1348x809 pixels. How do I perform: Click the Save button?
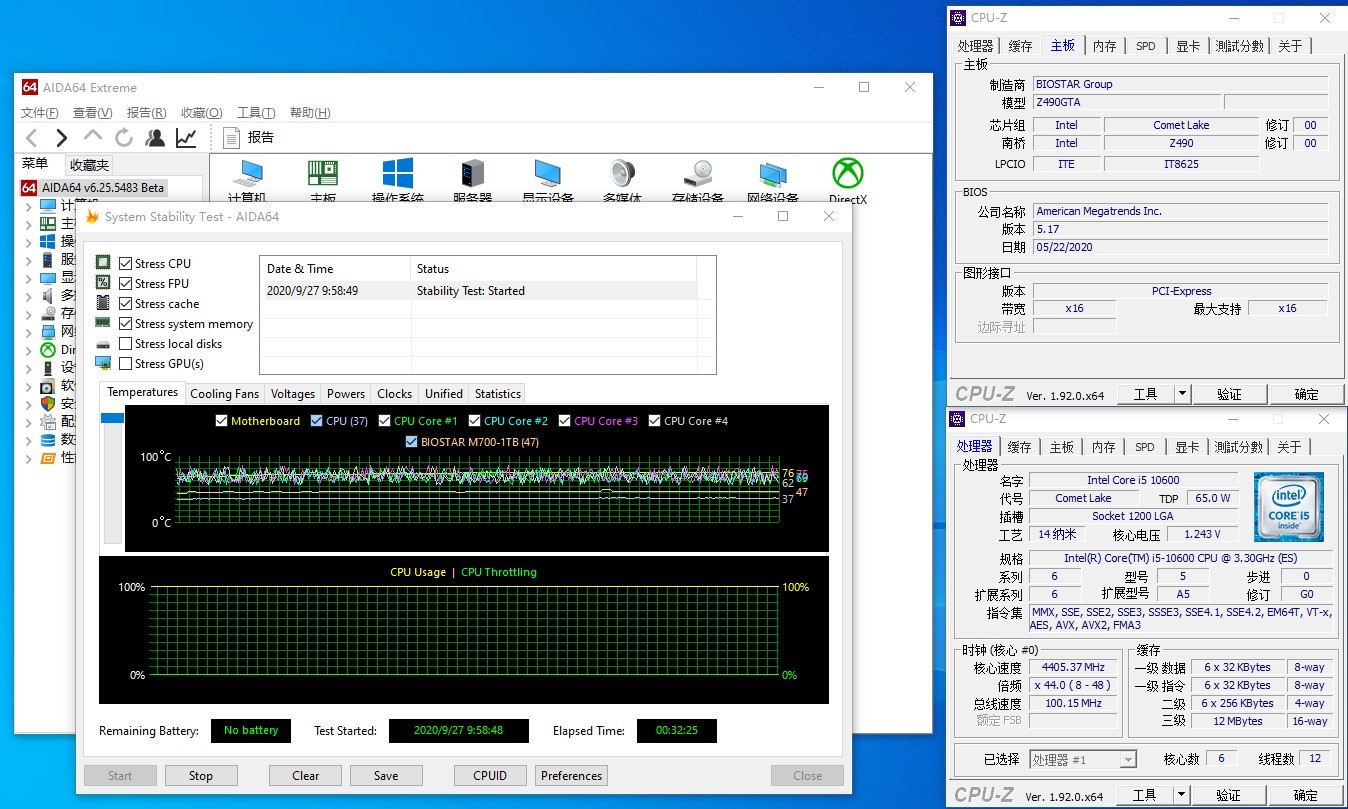coord(386,775)
